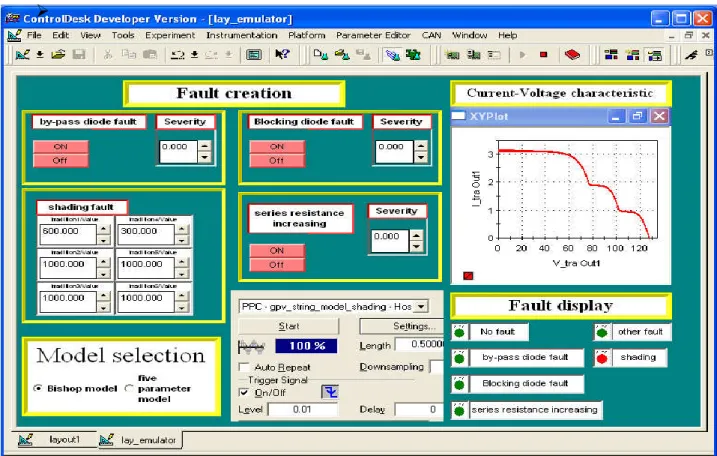Decrease Blocking diode Severity with down arrow
This screenshot has width=717, height=456.
421,157
